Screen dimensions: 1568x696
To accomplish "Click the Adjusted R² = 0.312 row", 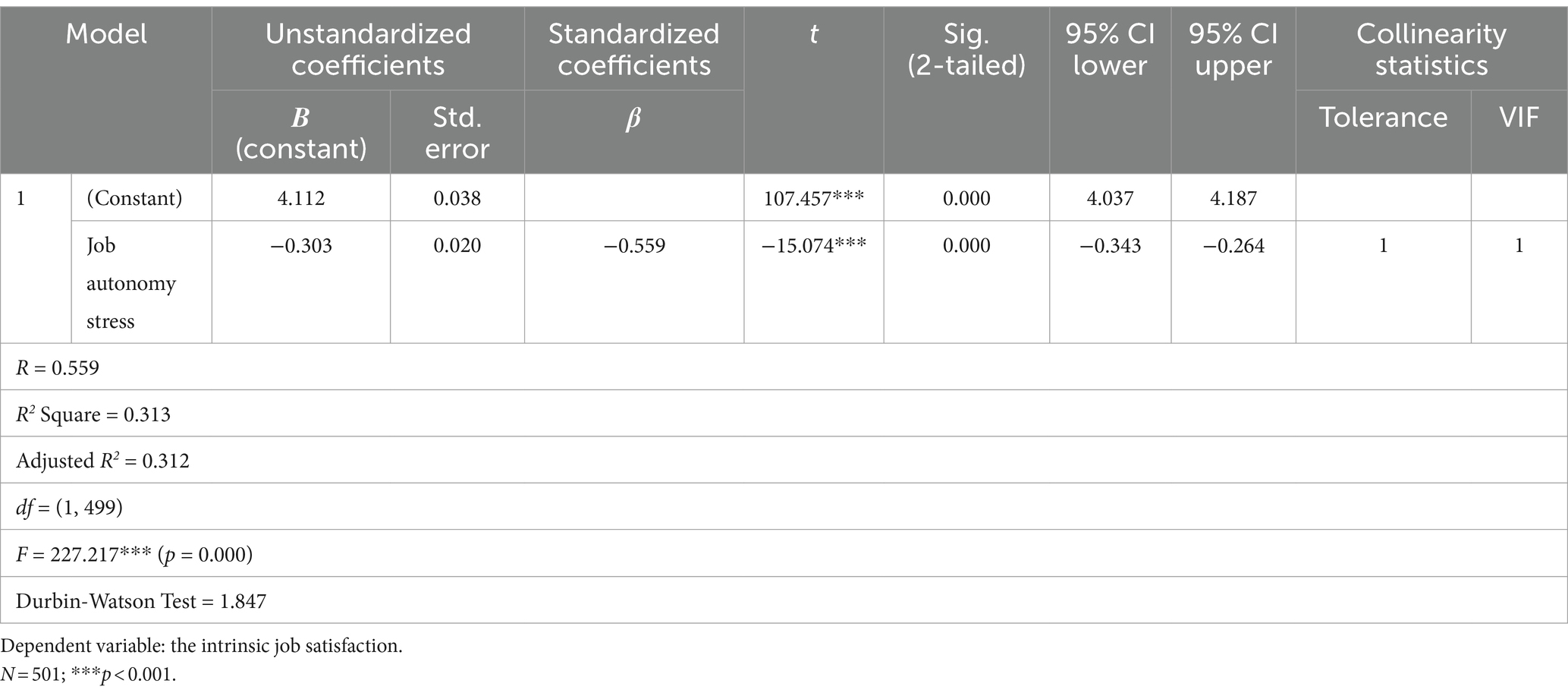I will (784, 461).
